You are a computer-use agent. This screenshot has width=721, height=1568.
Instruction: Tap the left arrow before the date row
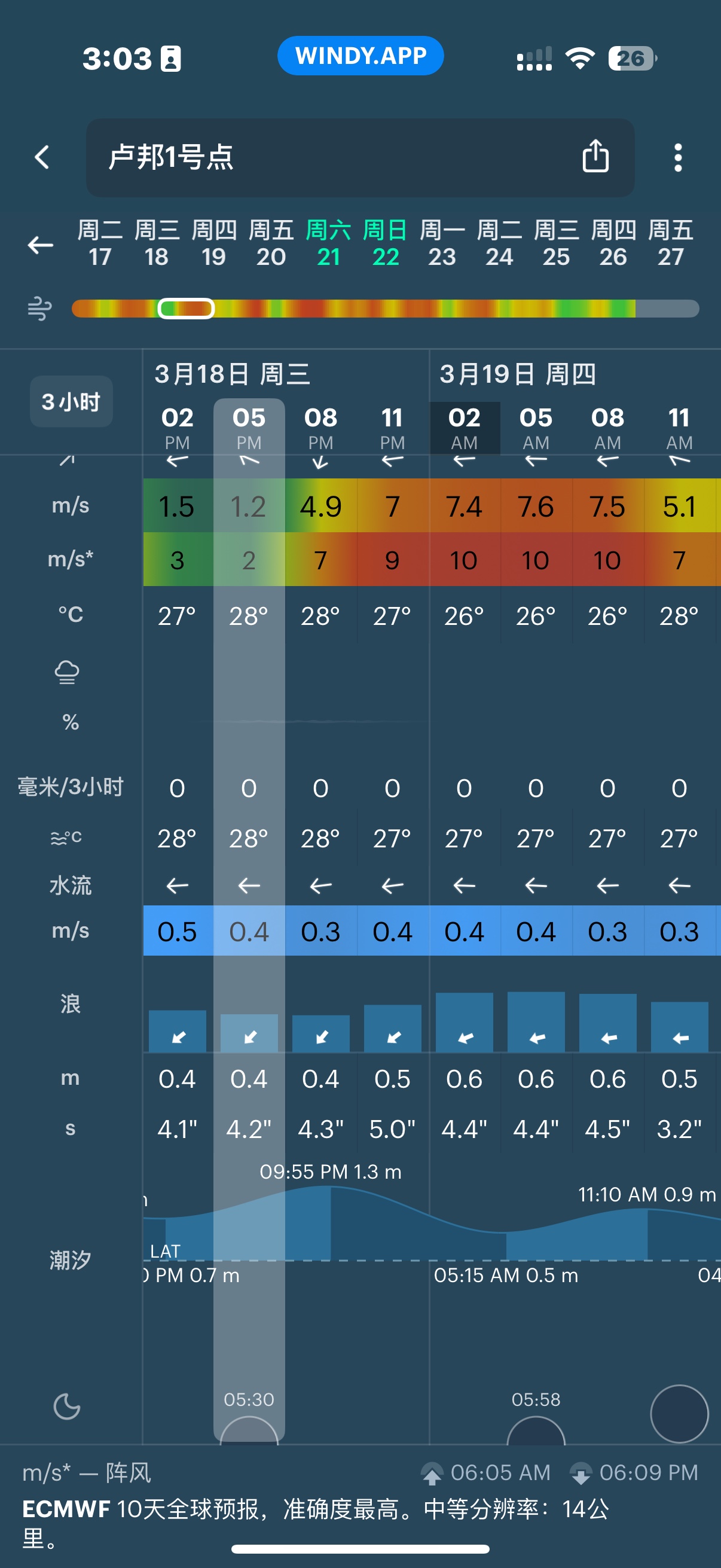coord(41,245)
